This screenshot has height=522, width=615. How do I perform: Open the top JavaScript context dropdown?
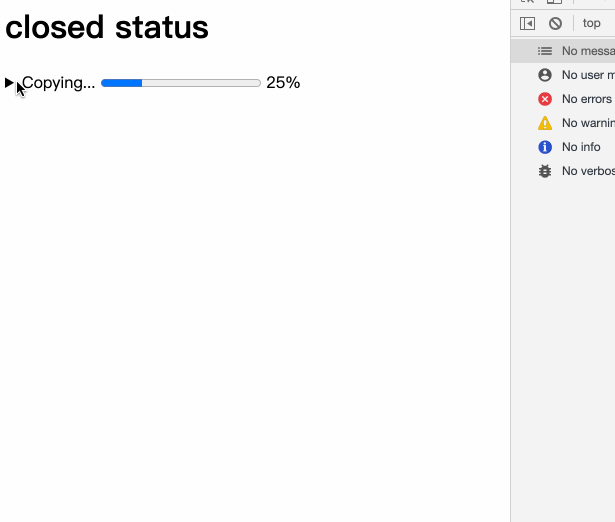592,23
